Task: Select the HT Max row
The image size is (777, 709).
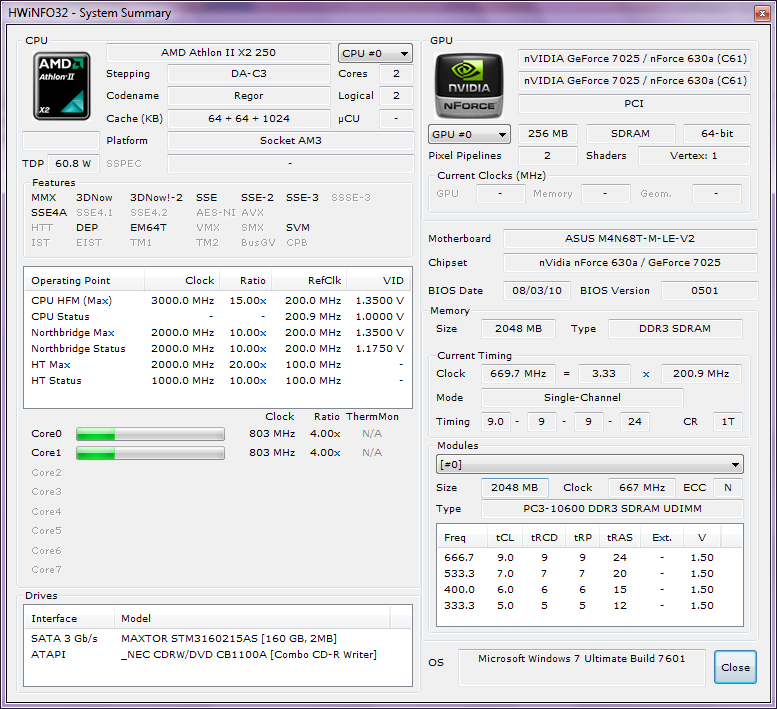Action: pos(218,365)
